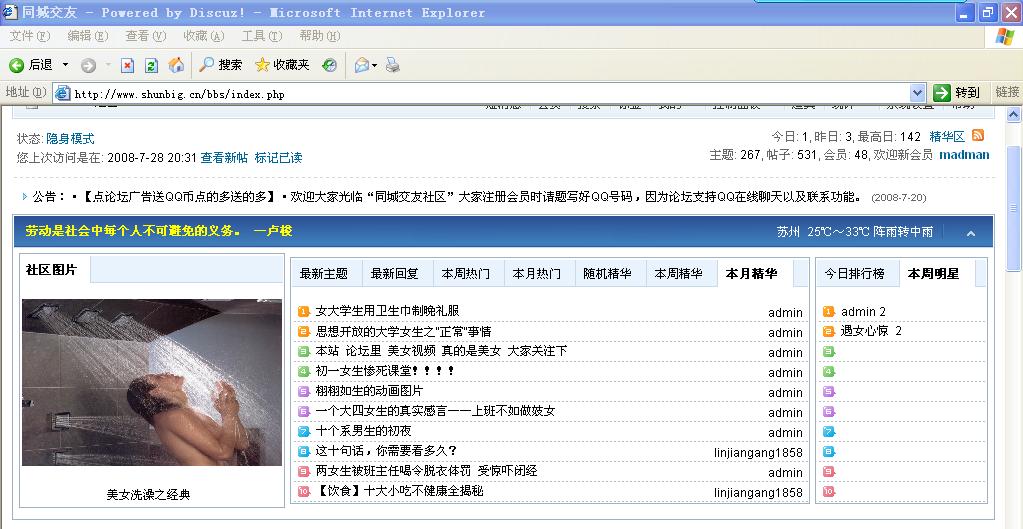Open the 收藏夹 favorites toolbar button

(x=282, y=65)
